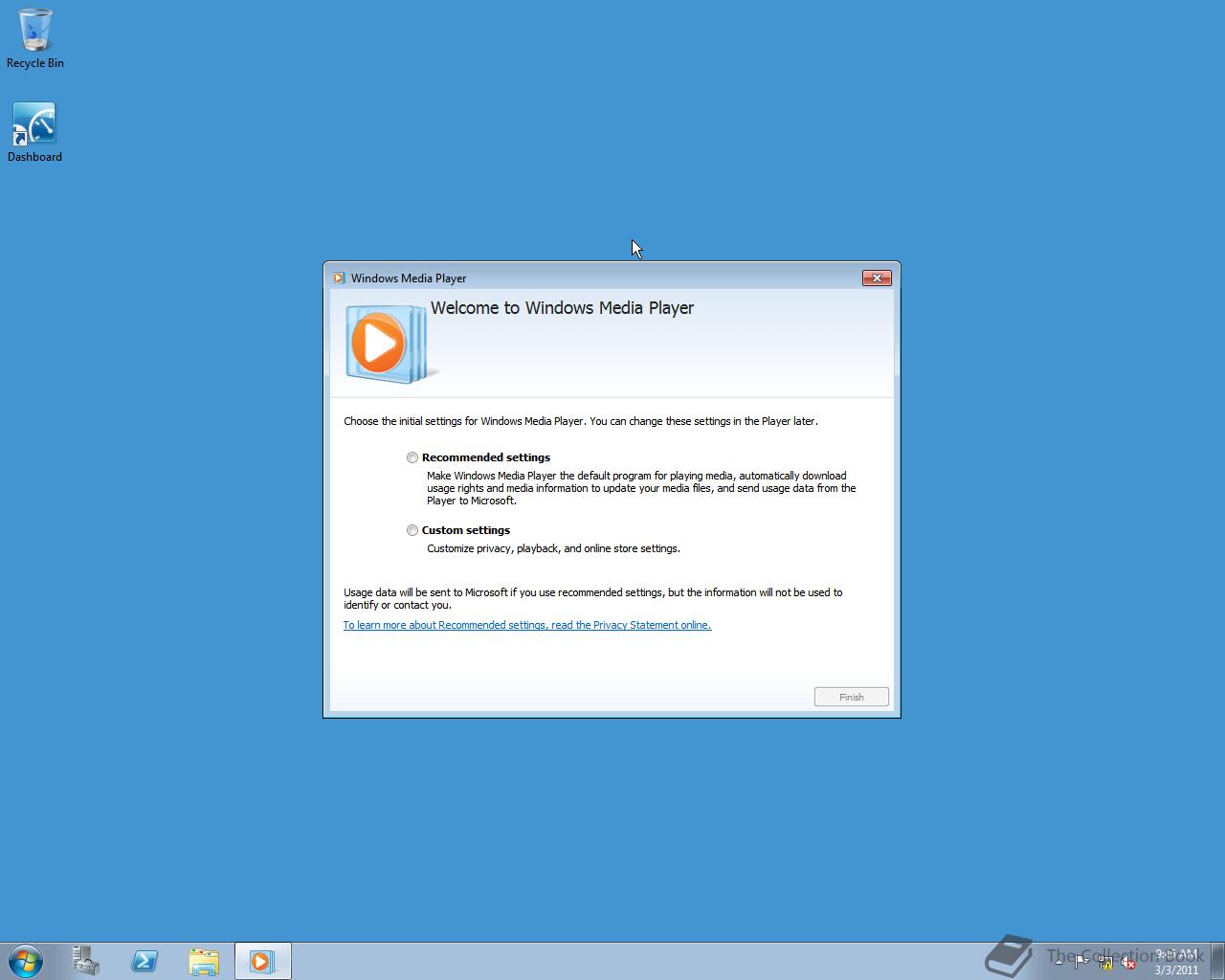Open Action Center flag icon
This screenshot has height=980, width=1225.
pyautogui.click(x=1081, y=962)
